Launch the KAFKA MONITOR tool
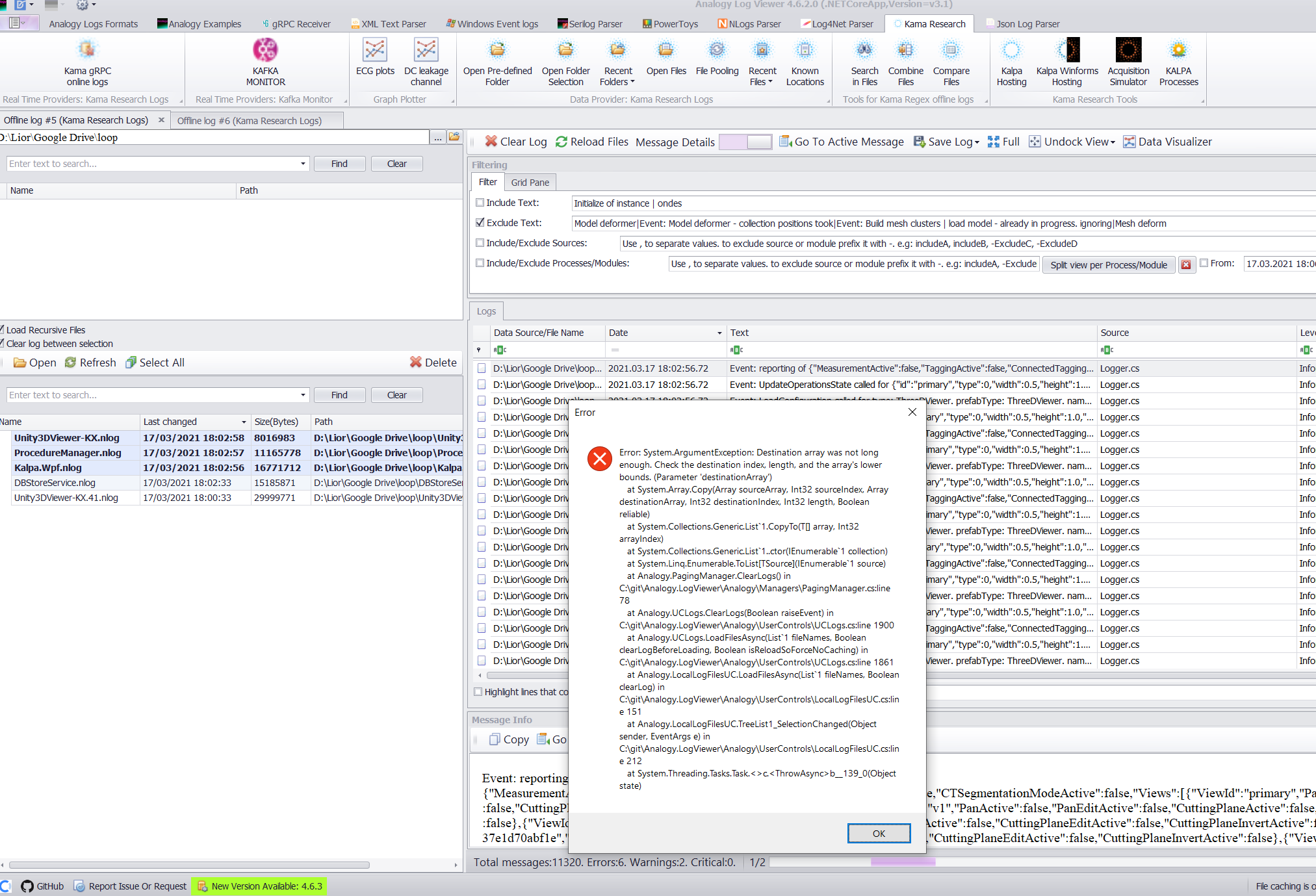The image size is (1316, 896). (x=265, y=63)
